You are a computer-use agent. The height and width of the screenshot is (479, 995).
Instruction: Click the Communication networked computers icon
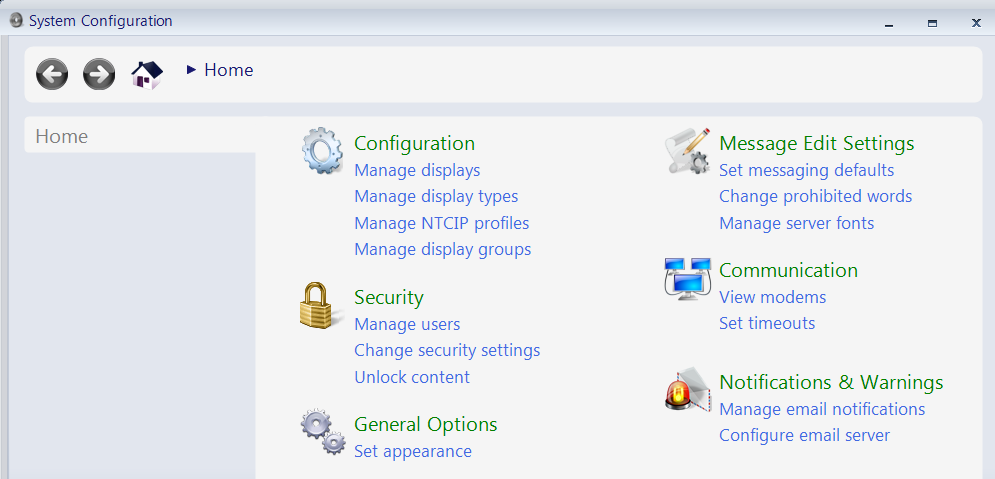pos(688,278)
